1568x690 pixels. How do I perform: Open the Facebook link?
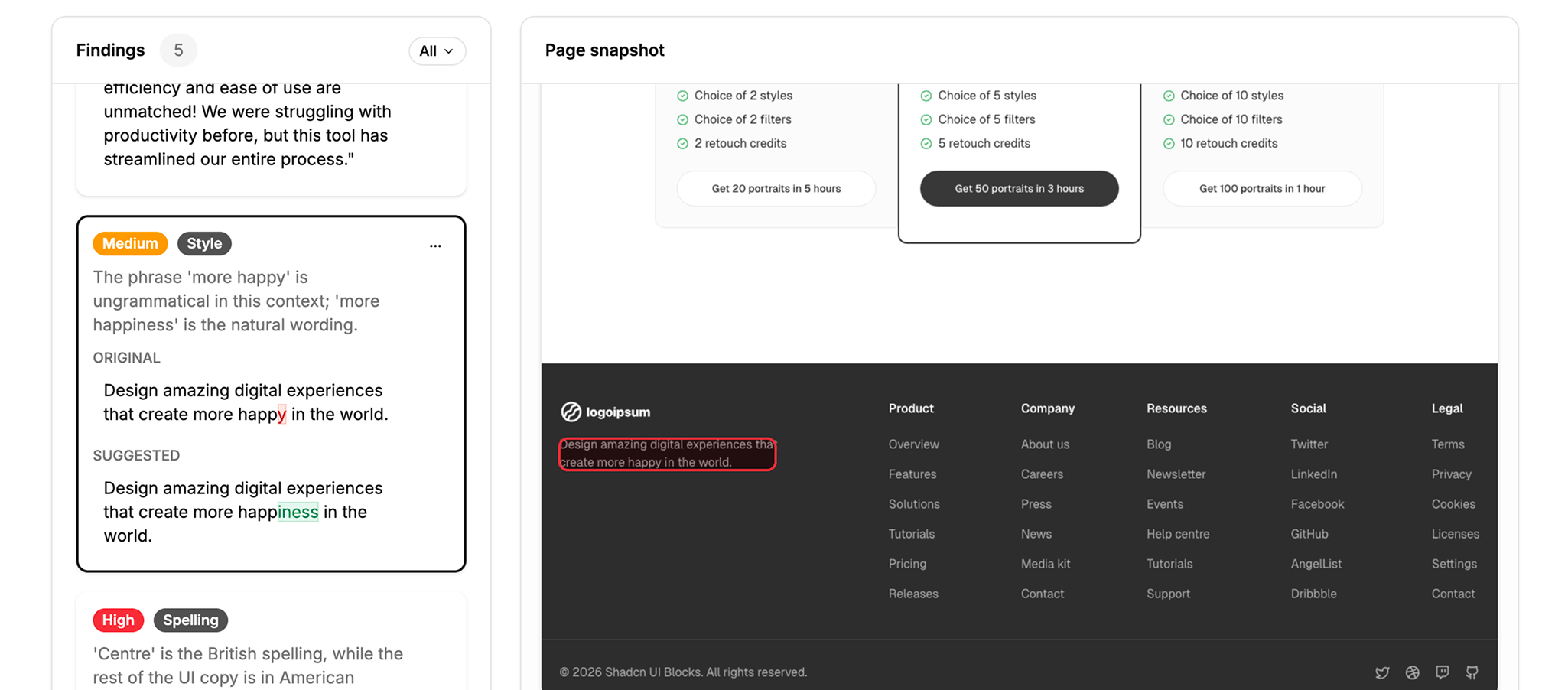[1317, 504]
